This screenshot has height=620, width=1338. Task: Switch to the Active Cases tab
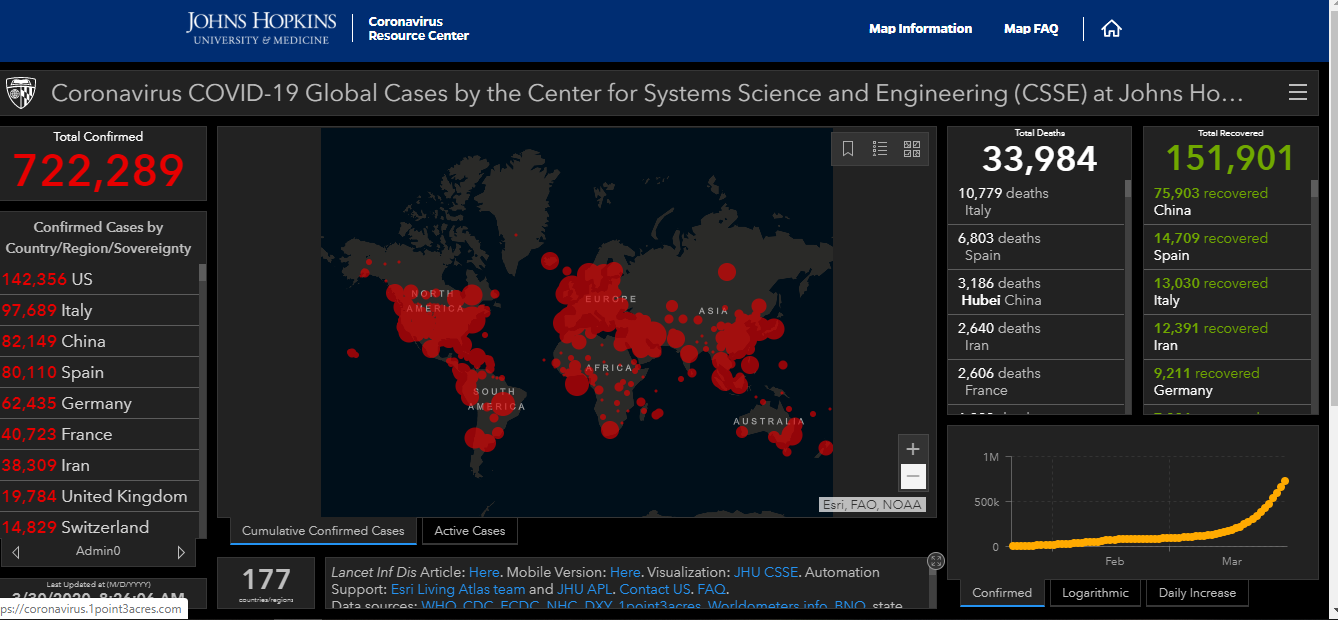click(470, 531)
